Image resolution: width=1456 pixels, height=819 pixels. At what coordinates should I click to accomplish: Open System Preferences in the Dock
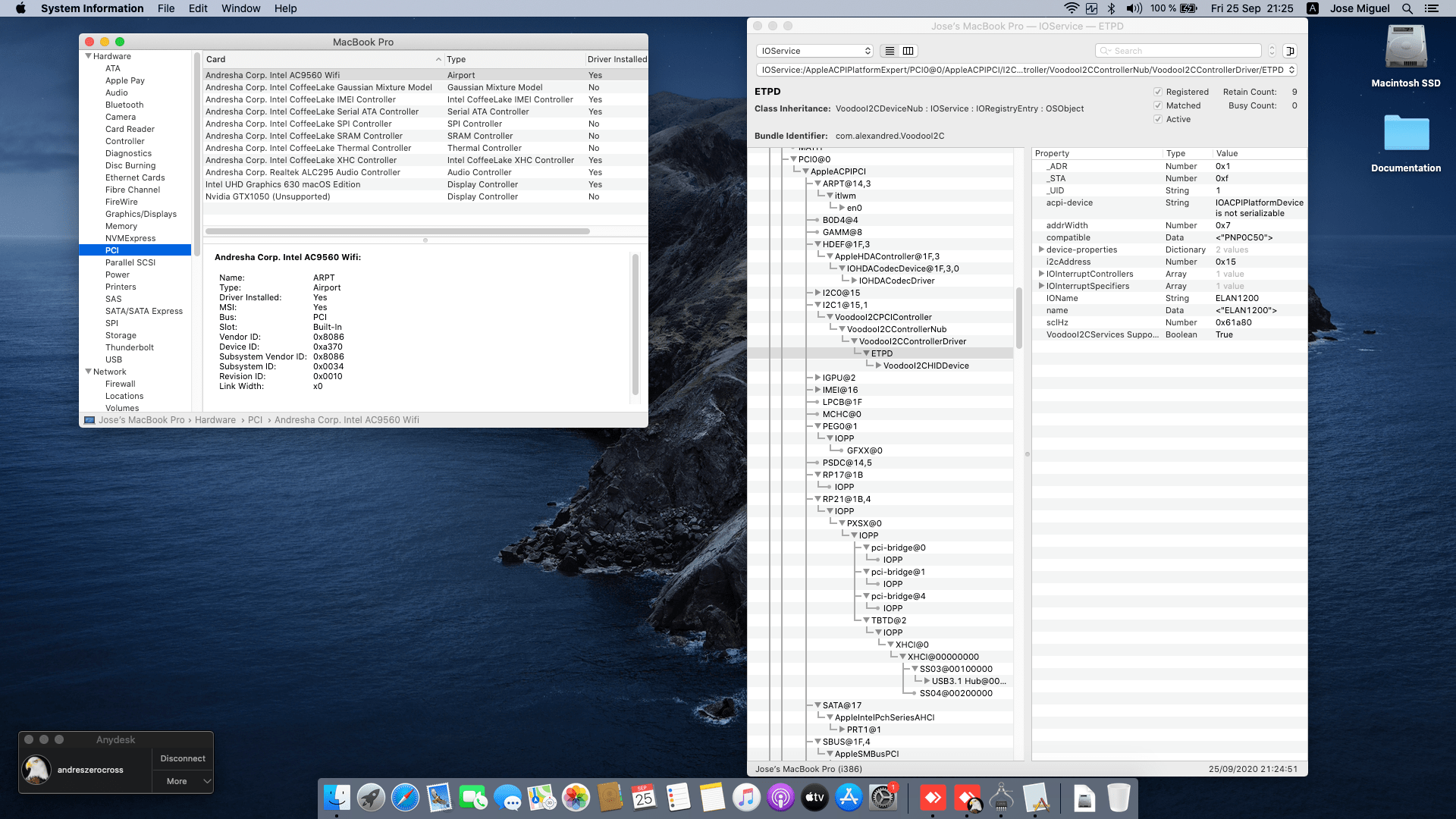pos(883,798)
